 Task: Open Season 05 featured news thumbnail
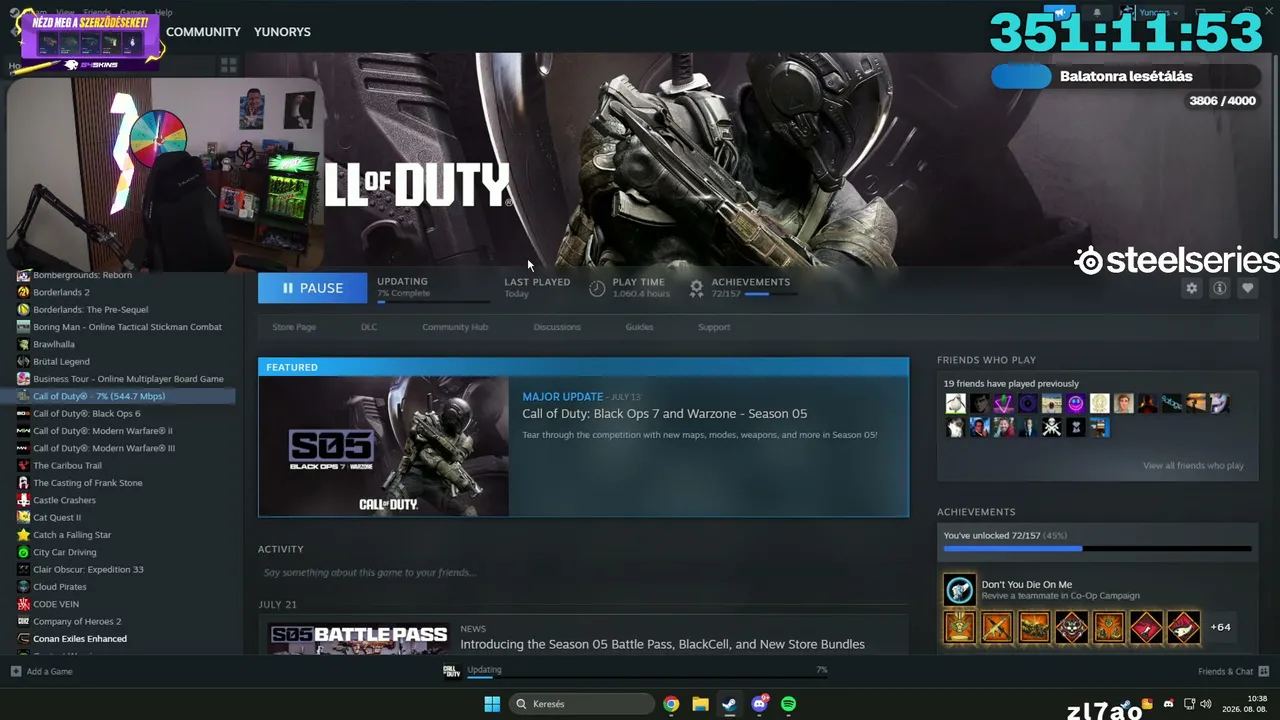point(383,446)
